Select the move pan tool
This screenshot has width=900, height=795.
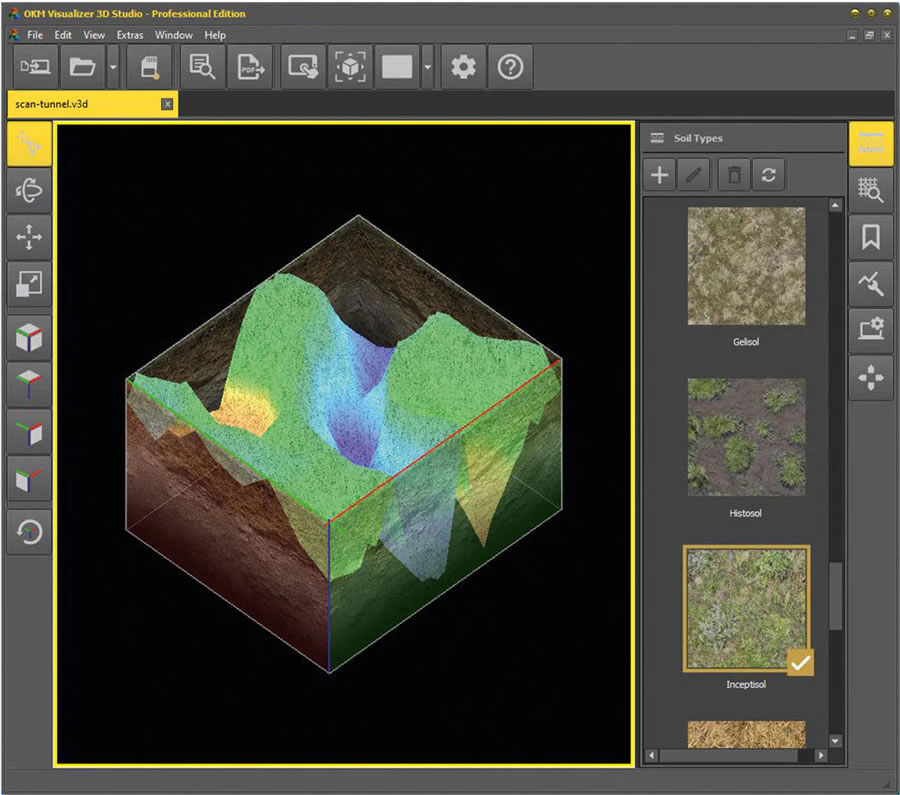29,237
